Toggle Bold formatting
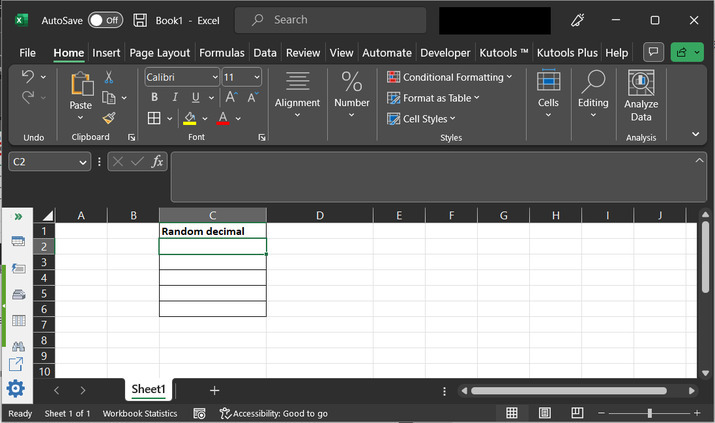 tap(154, 97)
